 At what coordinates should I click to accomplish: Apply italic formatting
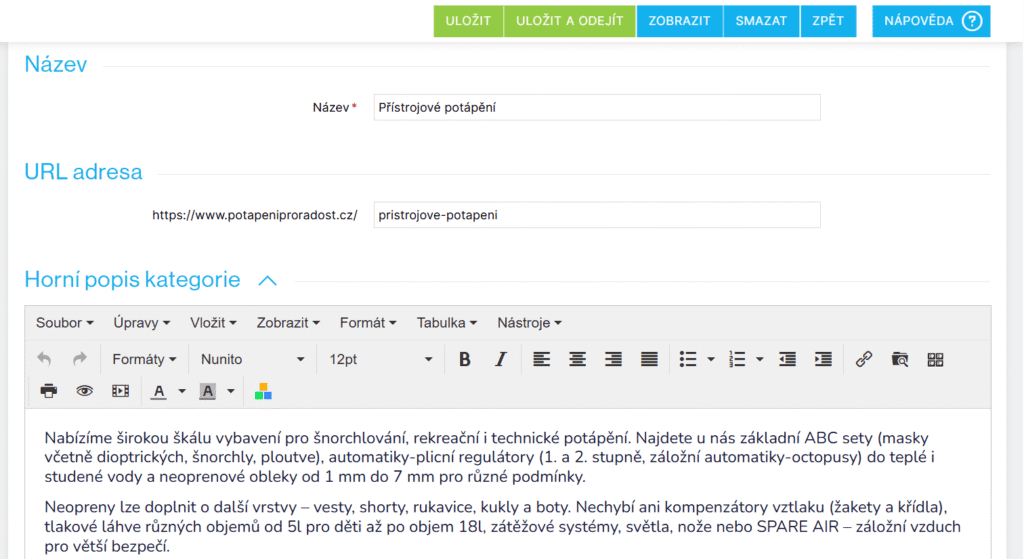[x=500, y=359]
